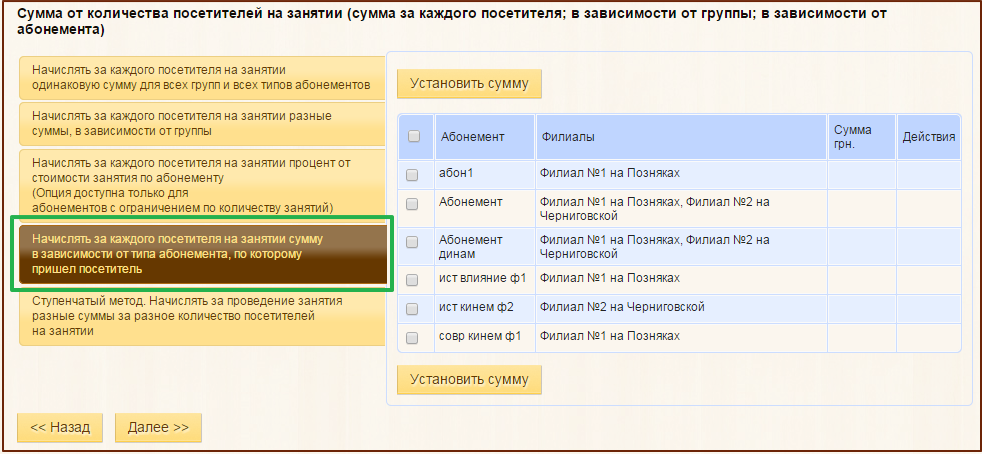
Task: Mark the ист кинем ф2 checkbox
Action: (411, 309)
